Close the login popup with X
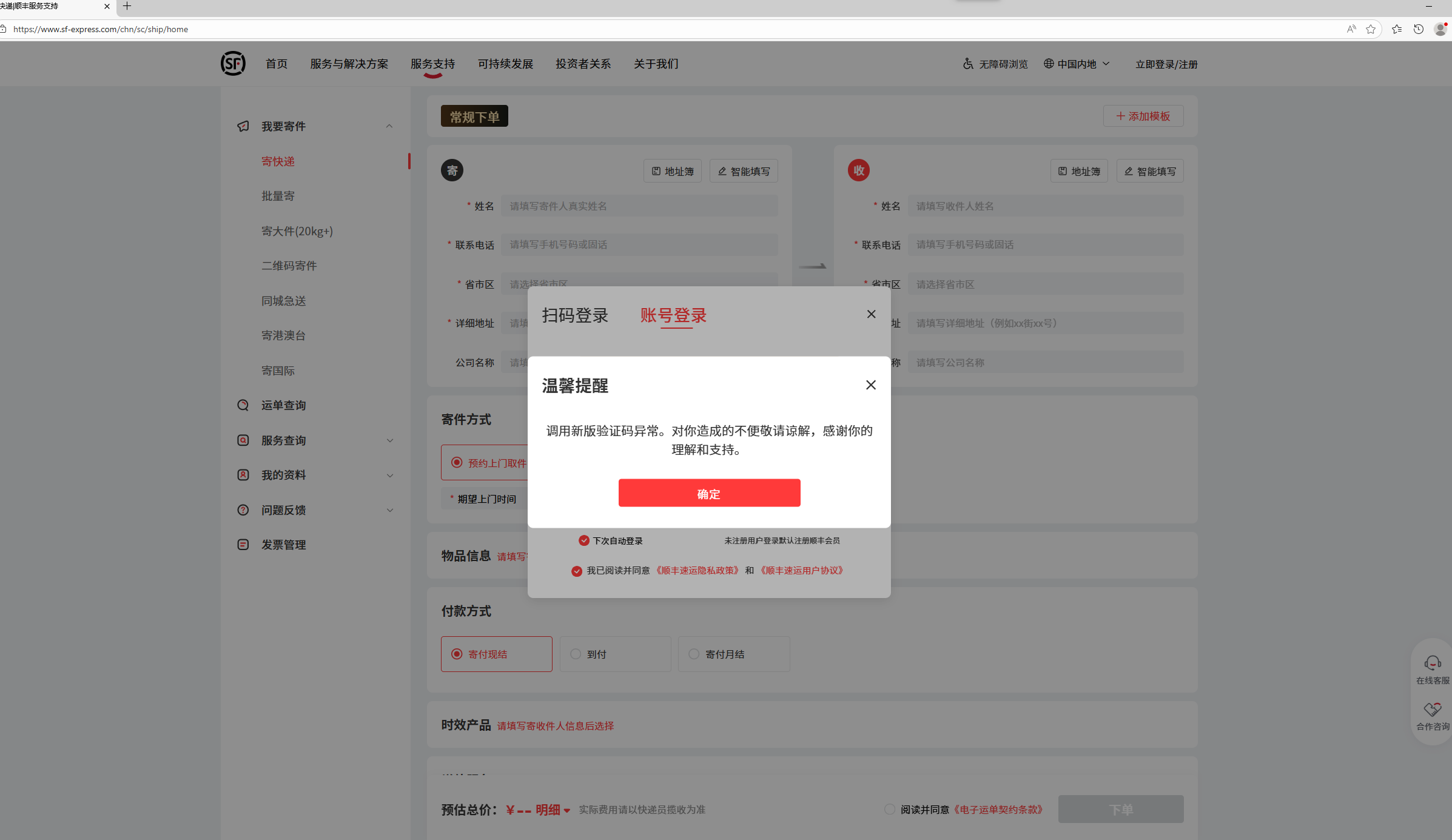This screenshot has height=840, width=1452. click(871, 314)
